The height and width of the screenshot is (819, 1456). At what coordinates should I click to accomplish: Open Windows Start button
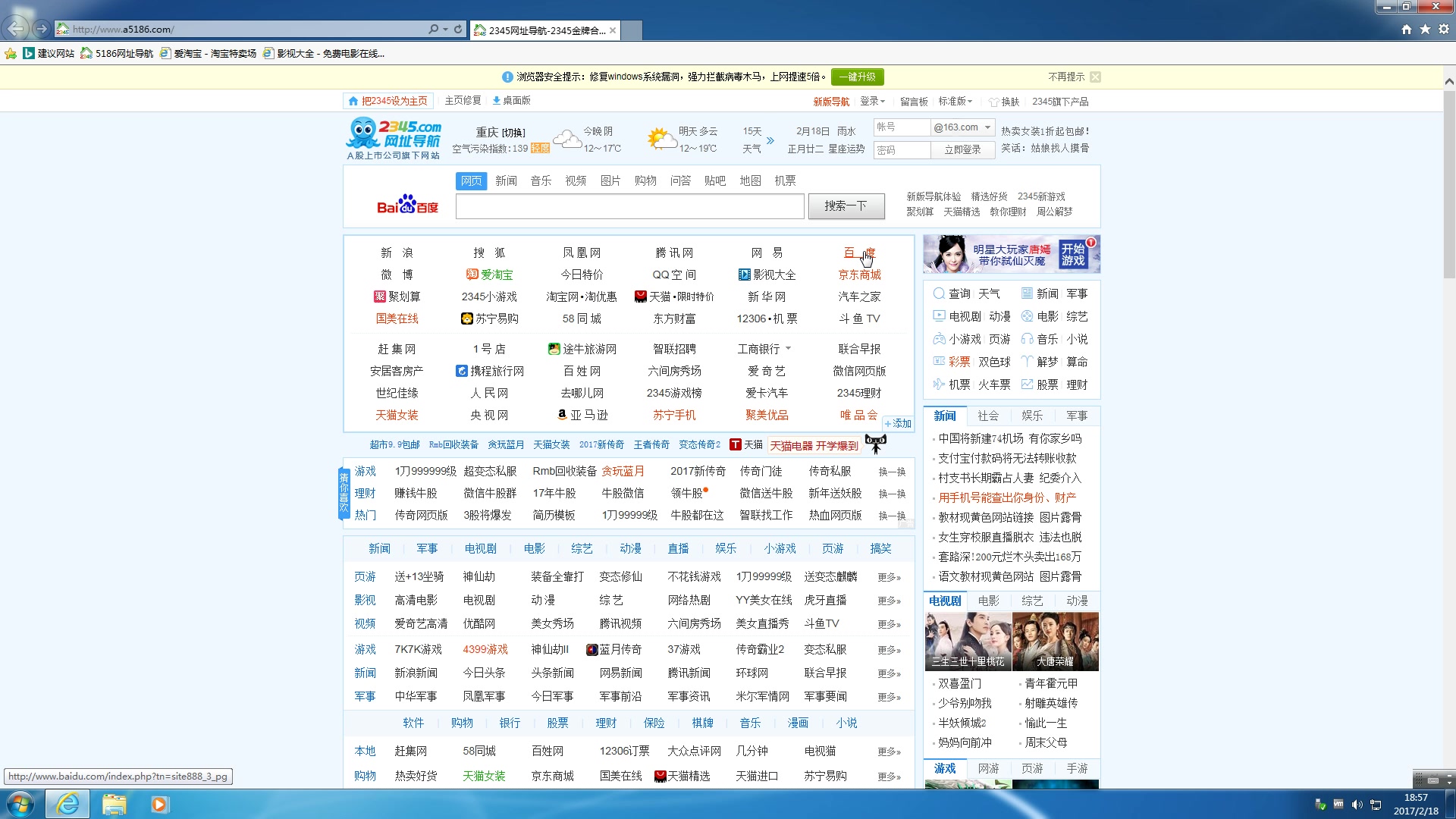[20, 804]
